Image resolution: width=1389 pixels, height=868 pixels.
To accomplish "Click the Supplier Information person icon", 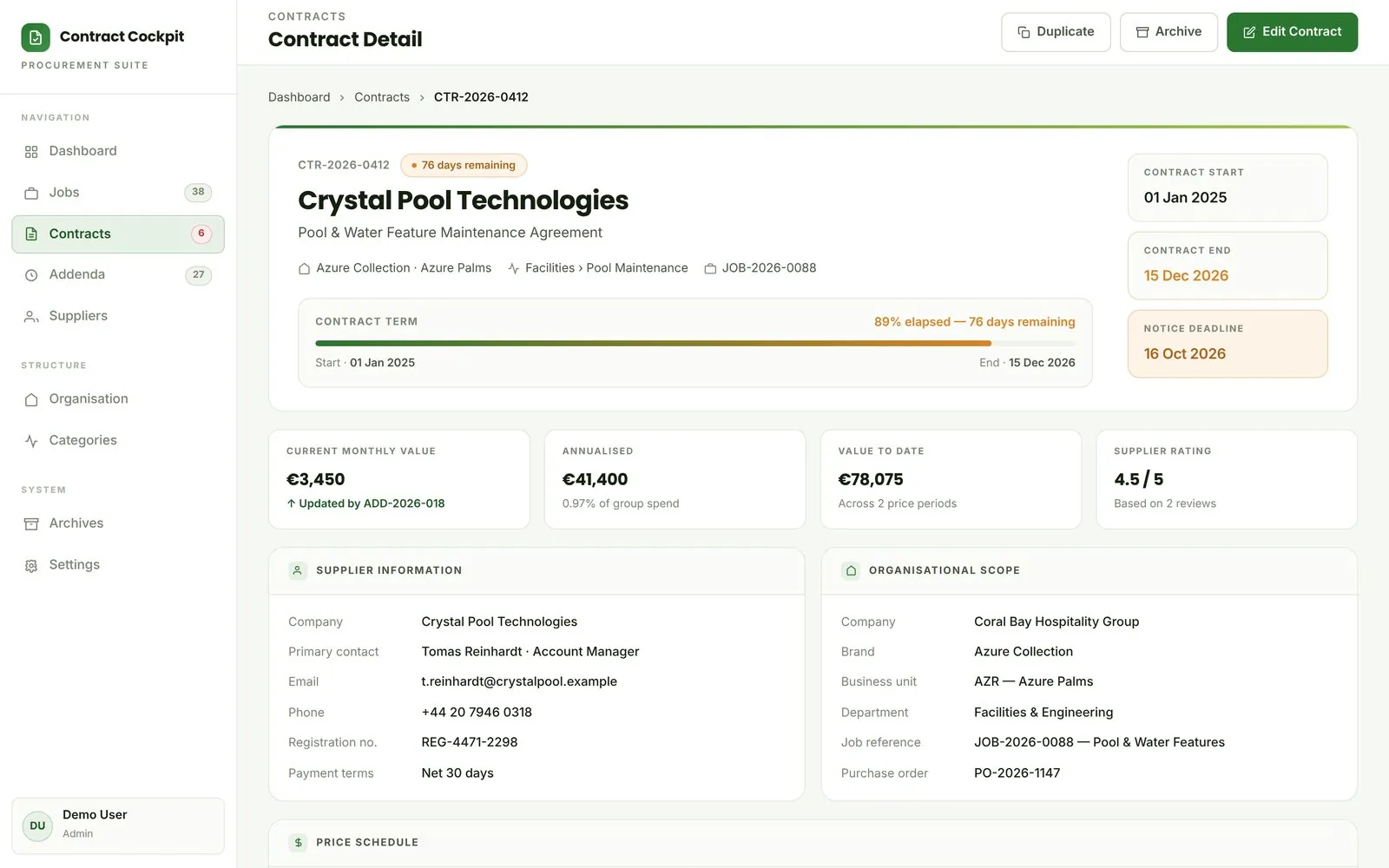I will [x=298, y=570].
